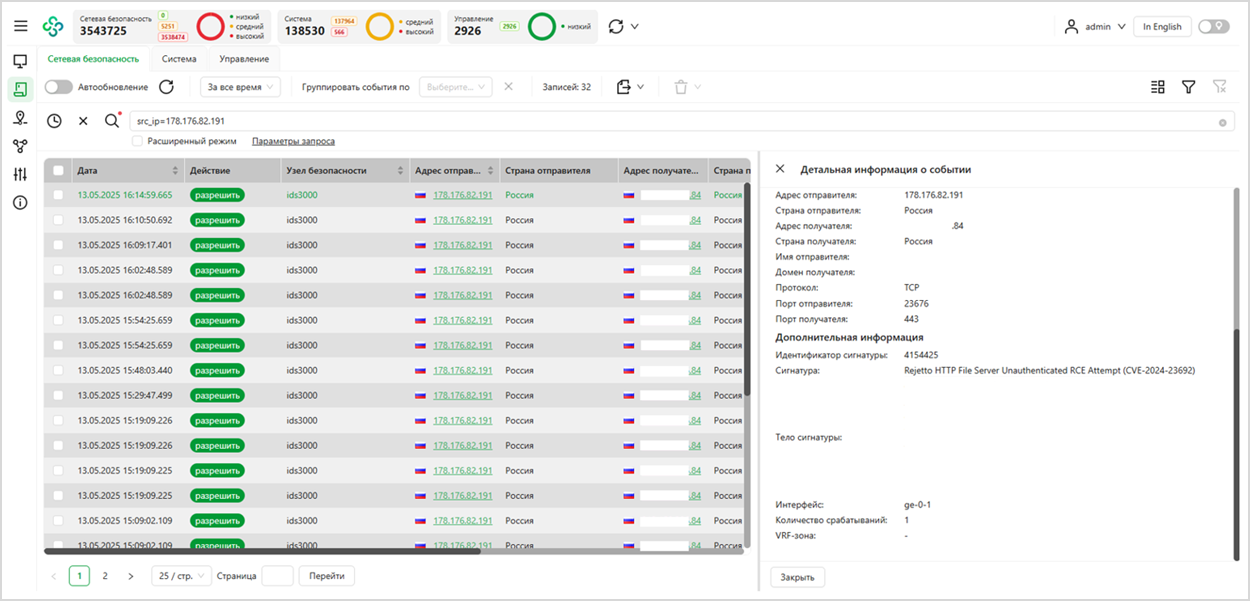This screenshot has height=601, width=1250.
Task: Check the select-all checkbox in table header
Action: (x=58, y=171)
